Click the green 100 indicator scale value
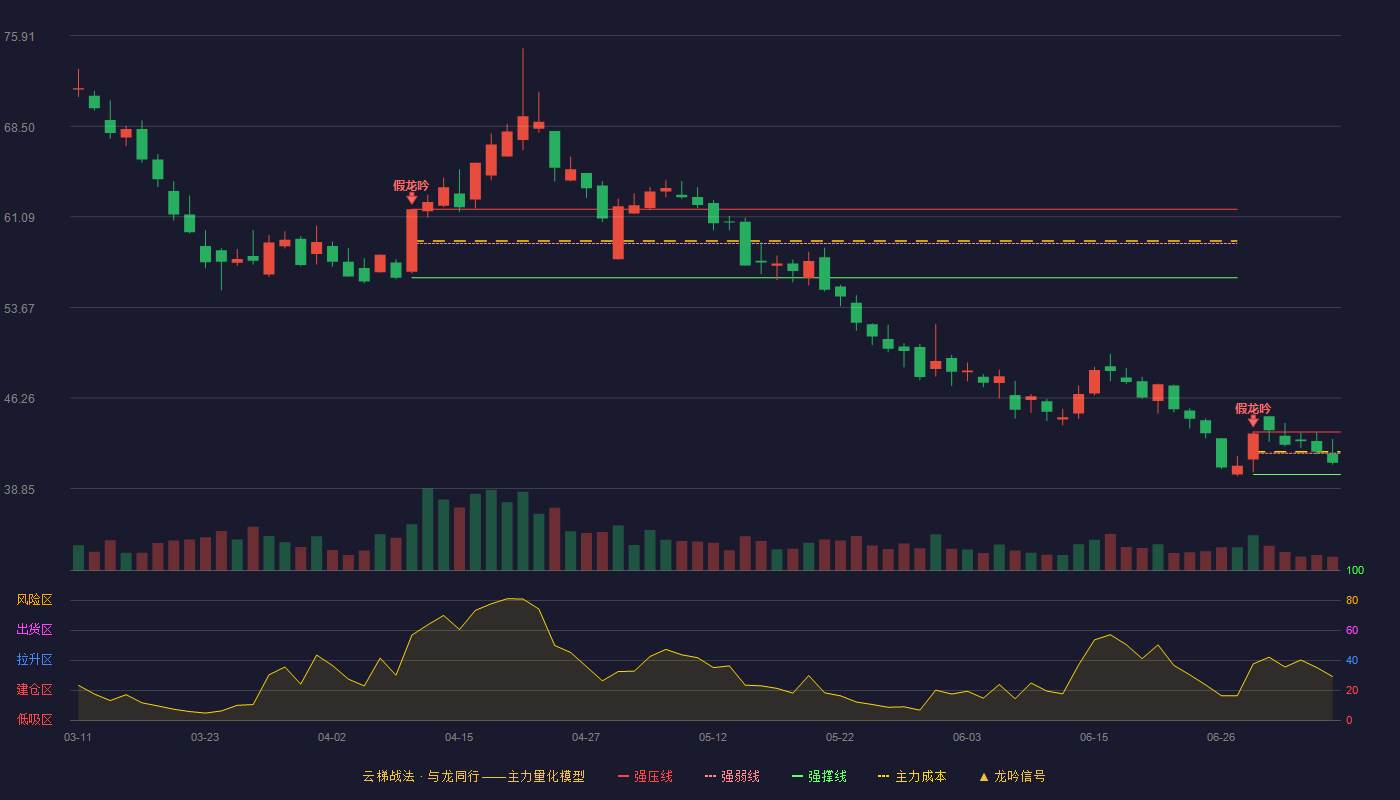Image resolution: width=1400 pixels, height=800 pixels. (1355, 571)
